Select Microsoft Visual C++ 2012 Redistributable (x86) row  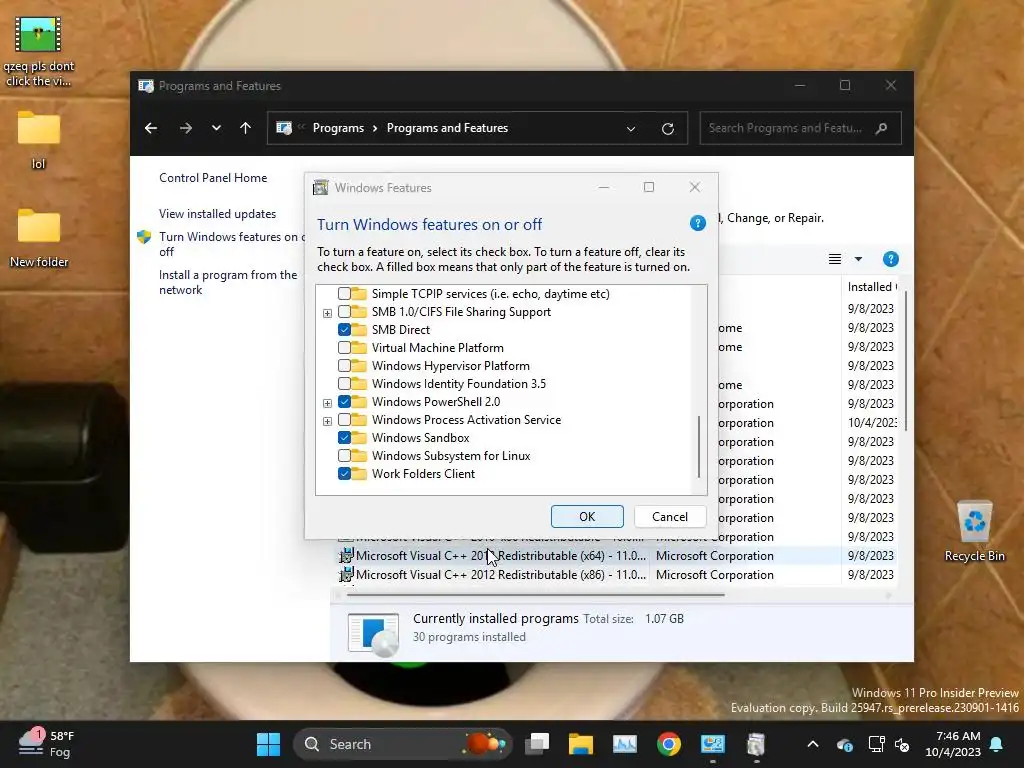[x=619, y=575]
